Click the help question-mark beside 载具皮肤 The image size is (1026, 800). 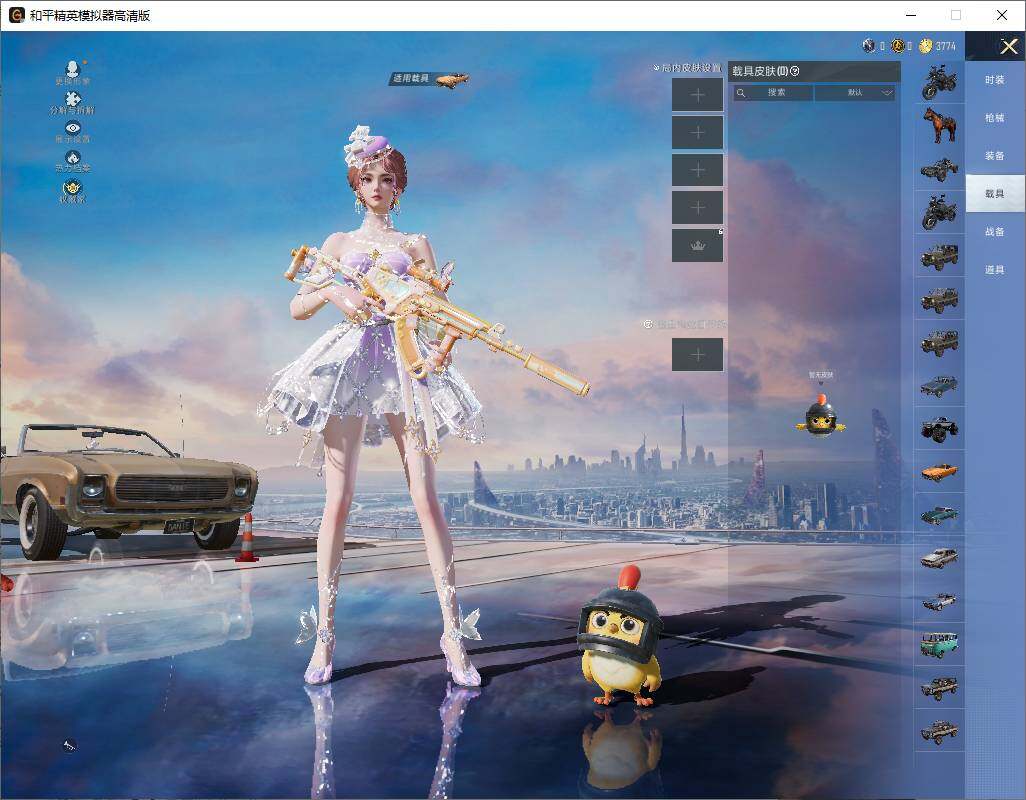coord(795,71)
